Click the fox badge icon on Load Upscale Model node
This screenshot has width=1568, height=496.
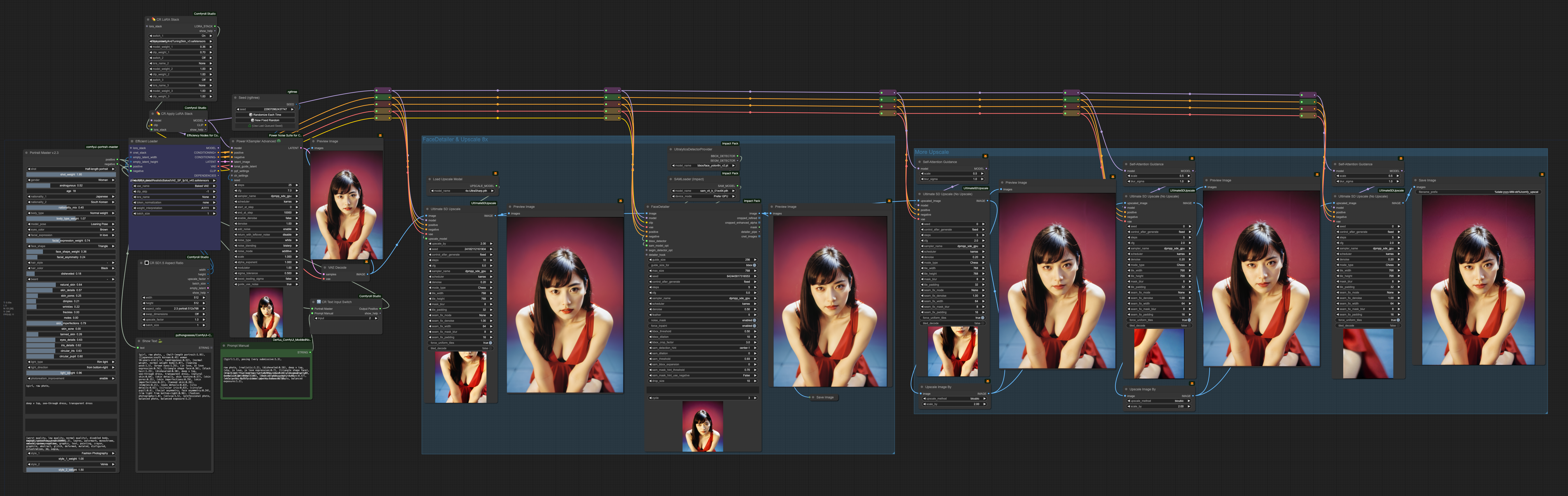coord(495,173)
